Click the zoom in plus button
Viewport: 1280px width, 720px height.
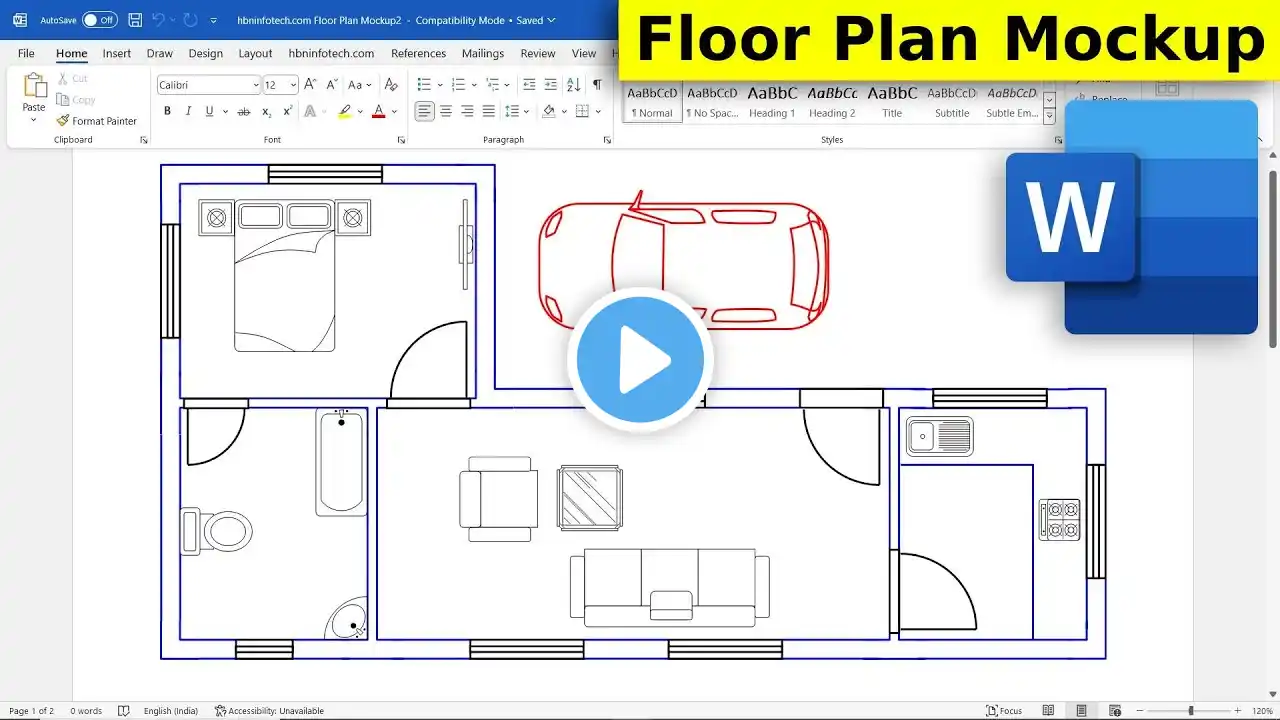tap(1237, 711)
